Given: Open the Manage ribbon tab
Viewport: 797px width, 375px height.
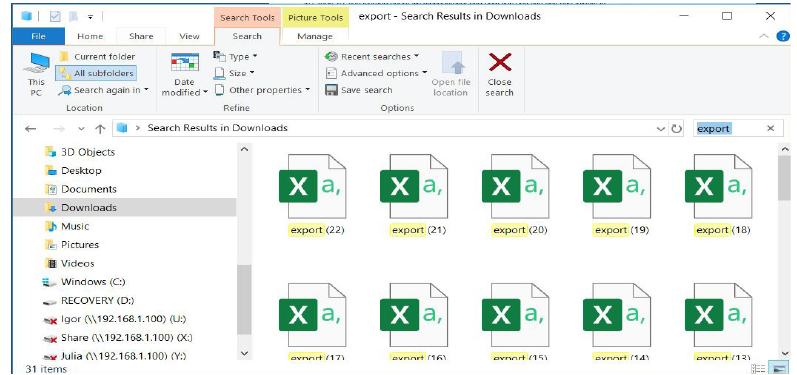Looking at the screenshot, I should pyautogui.click(x=315, y=36).
